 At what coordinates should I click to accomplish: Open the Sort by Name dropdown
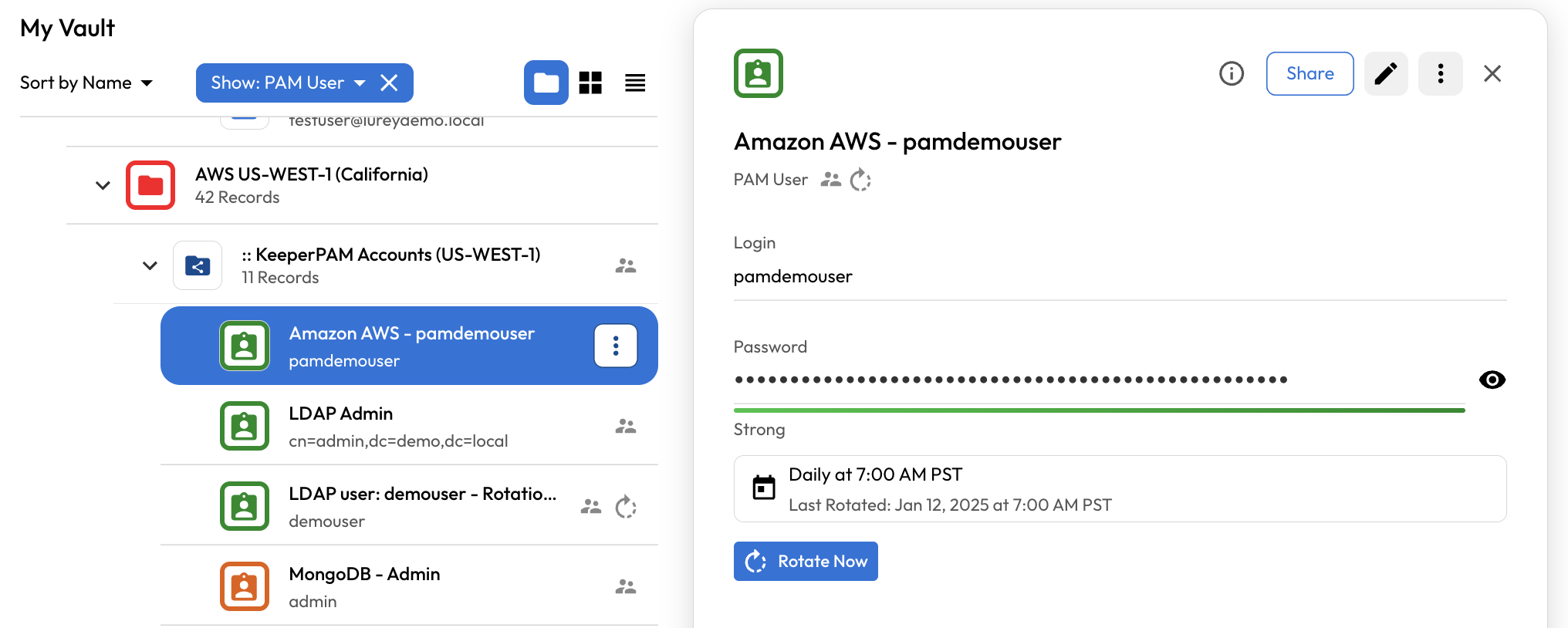(86, 83)
